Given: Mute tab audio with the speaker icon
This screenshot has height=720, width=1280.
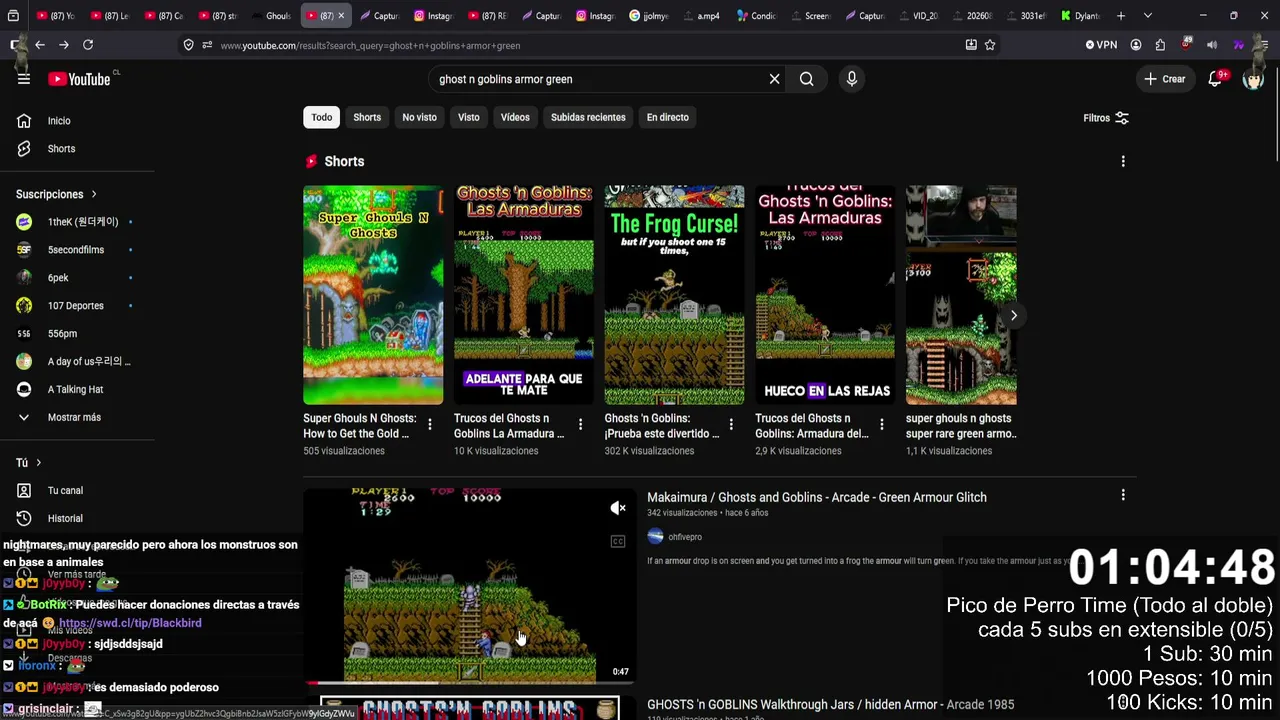Looking at the screenshot, I should [1212, 45].
